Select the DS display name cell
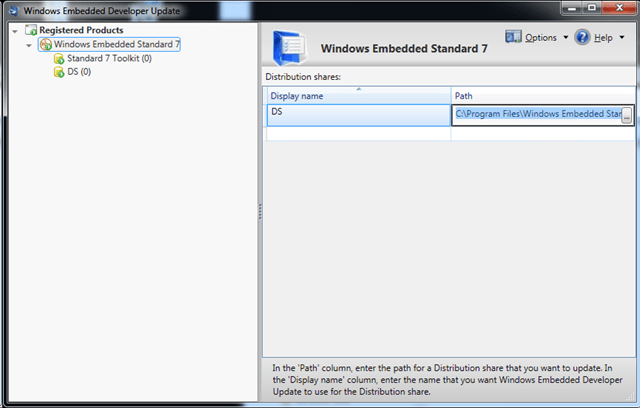The height and width of the screenshot is (408, 640). (x=359, y=115)
